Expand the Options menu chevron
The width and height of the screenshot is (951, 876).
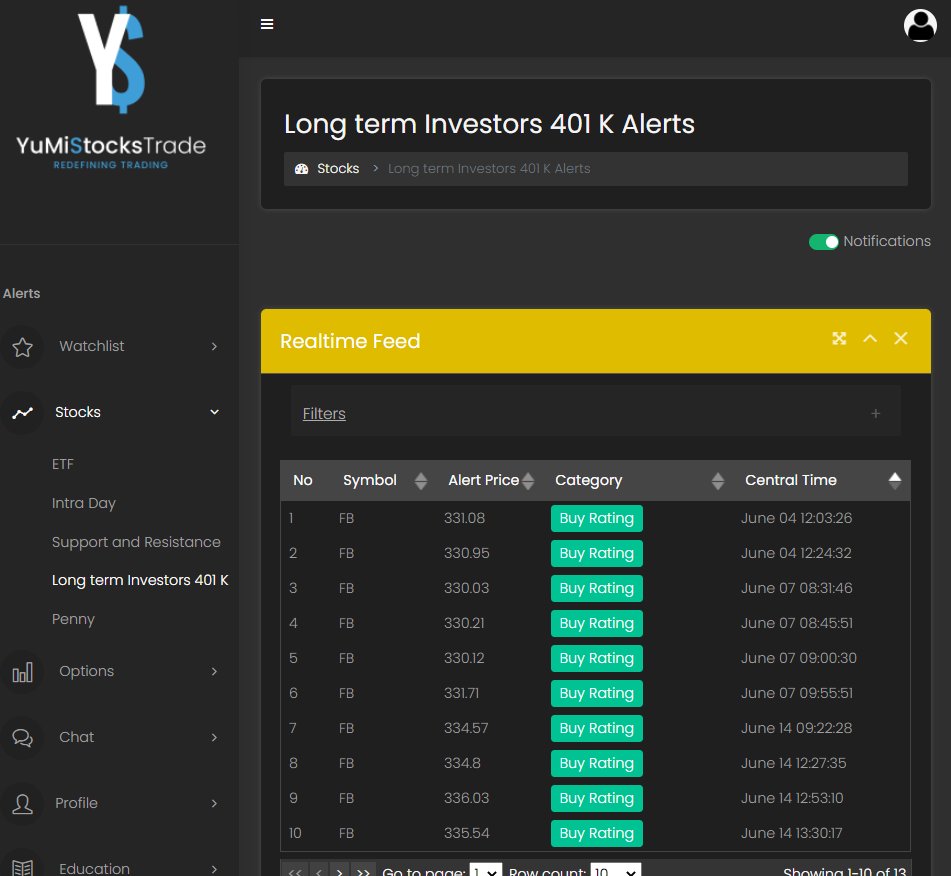coord(214,671)
